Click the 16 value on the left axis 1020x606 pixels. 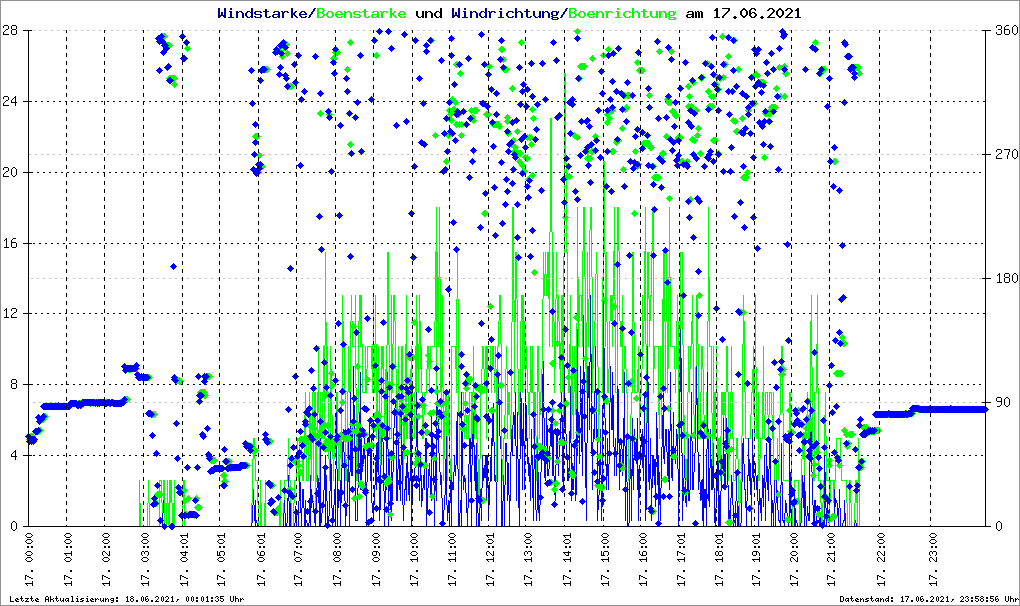pos(13,243)
